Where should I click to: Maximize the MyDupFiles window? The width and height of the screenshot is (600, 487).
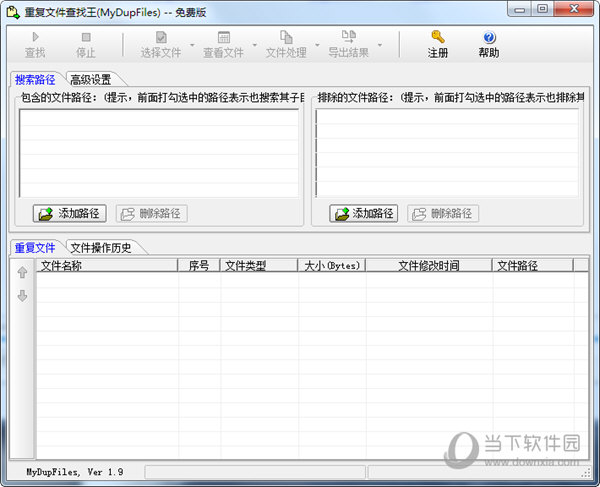(543, 9)
